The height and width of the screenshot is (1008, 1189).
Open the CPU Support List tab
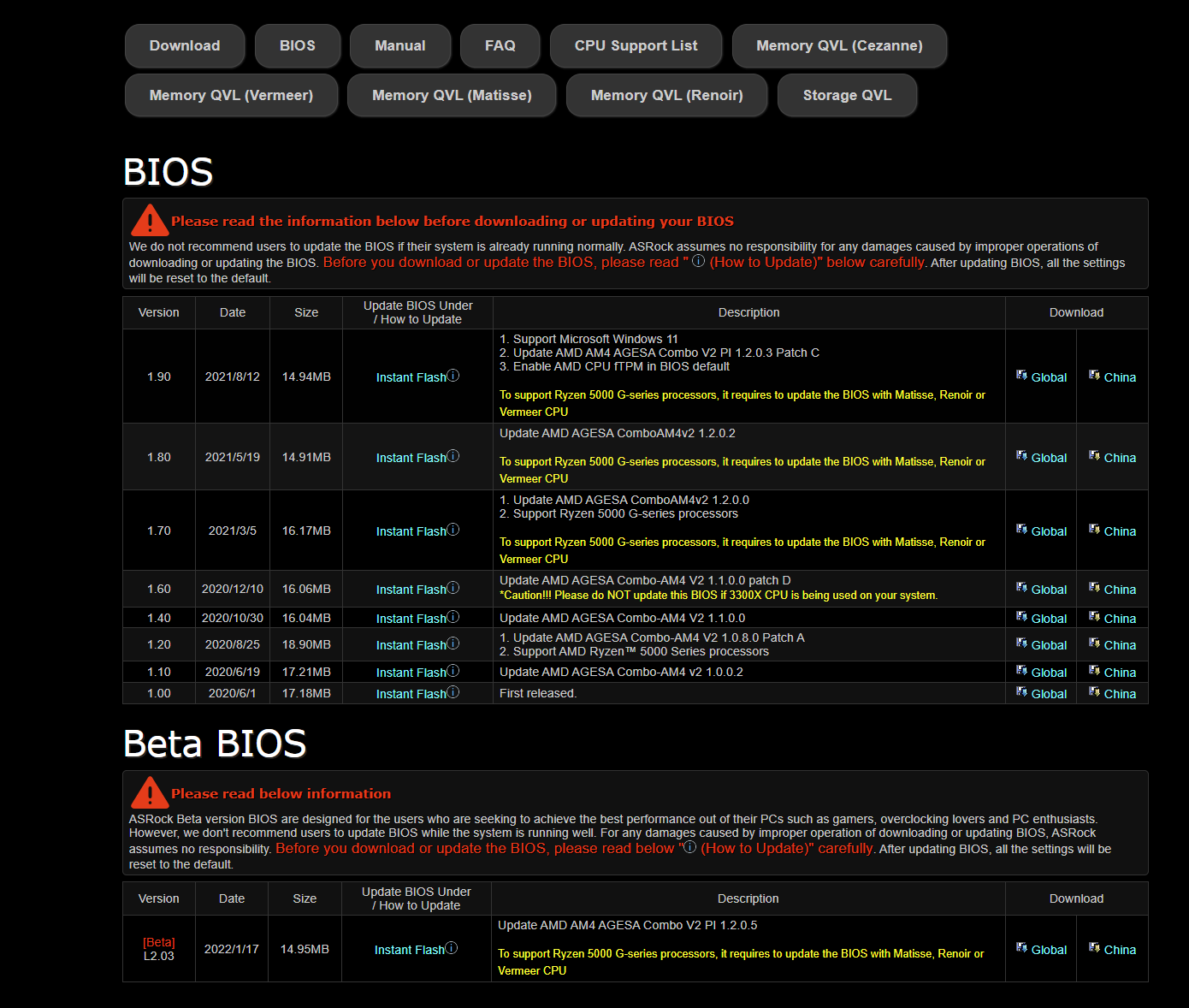pos(636,45)
